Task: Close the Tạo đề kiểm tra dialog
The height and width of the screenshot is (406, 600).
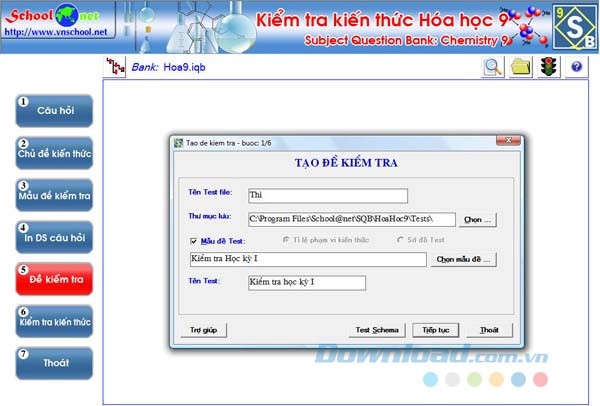Action: 508,141
